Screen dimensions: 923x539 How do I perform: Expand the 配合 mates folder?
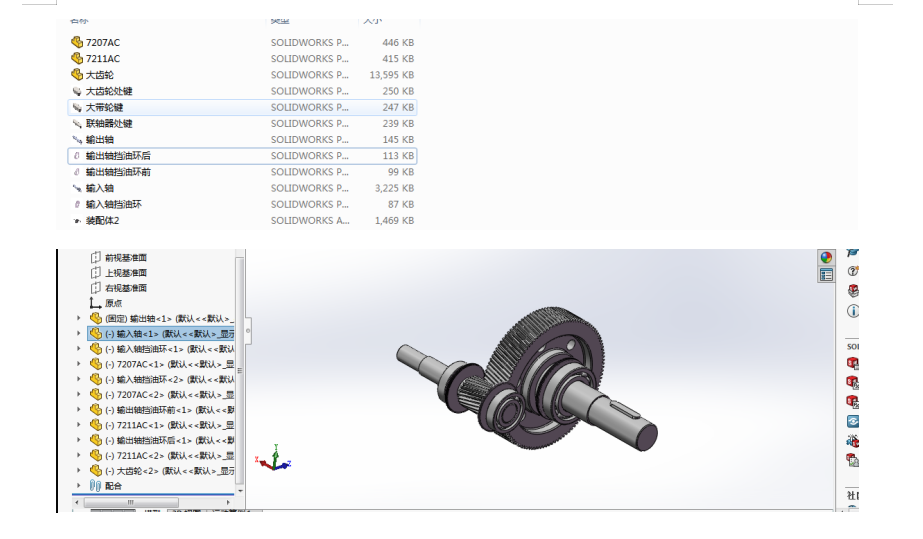pos(80,486)
